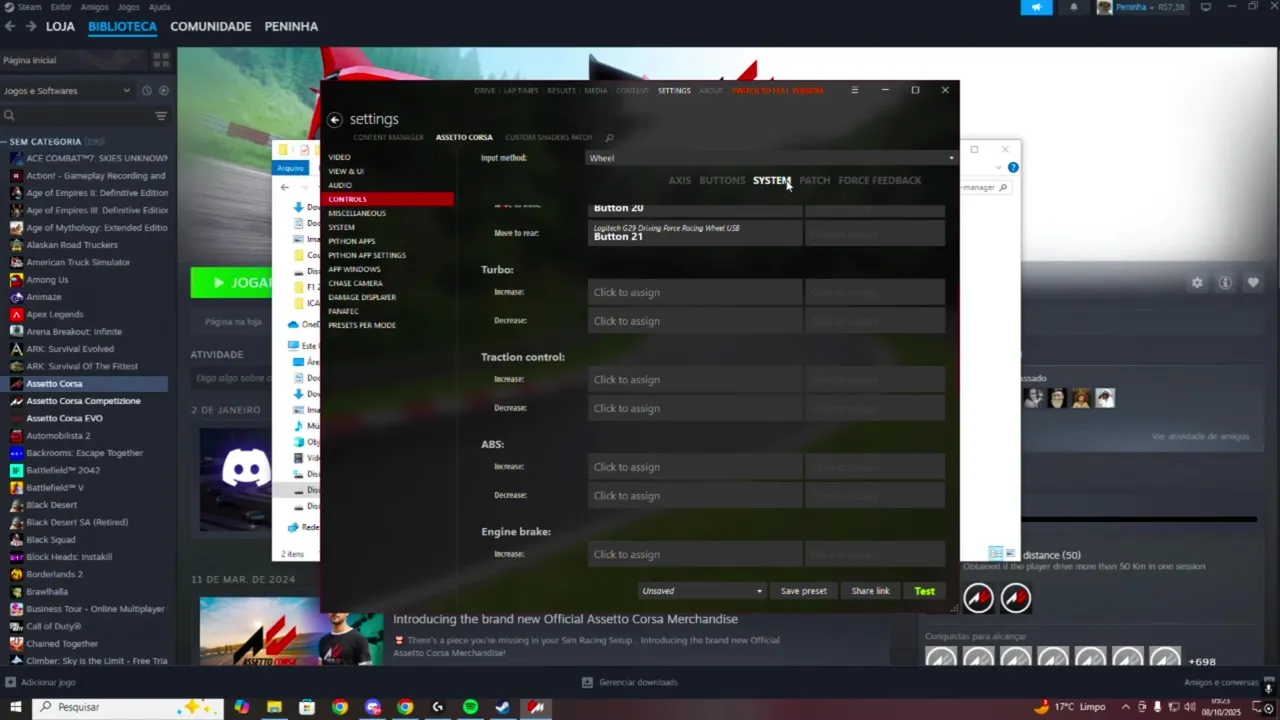Select Assetto Corsa Competizione in Steam library
The height and width of the screenshot is (720, 1280).
pos(83,401)
